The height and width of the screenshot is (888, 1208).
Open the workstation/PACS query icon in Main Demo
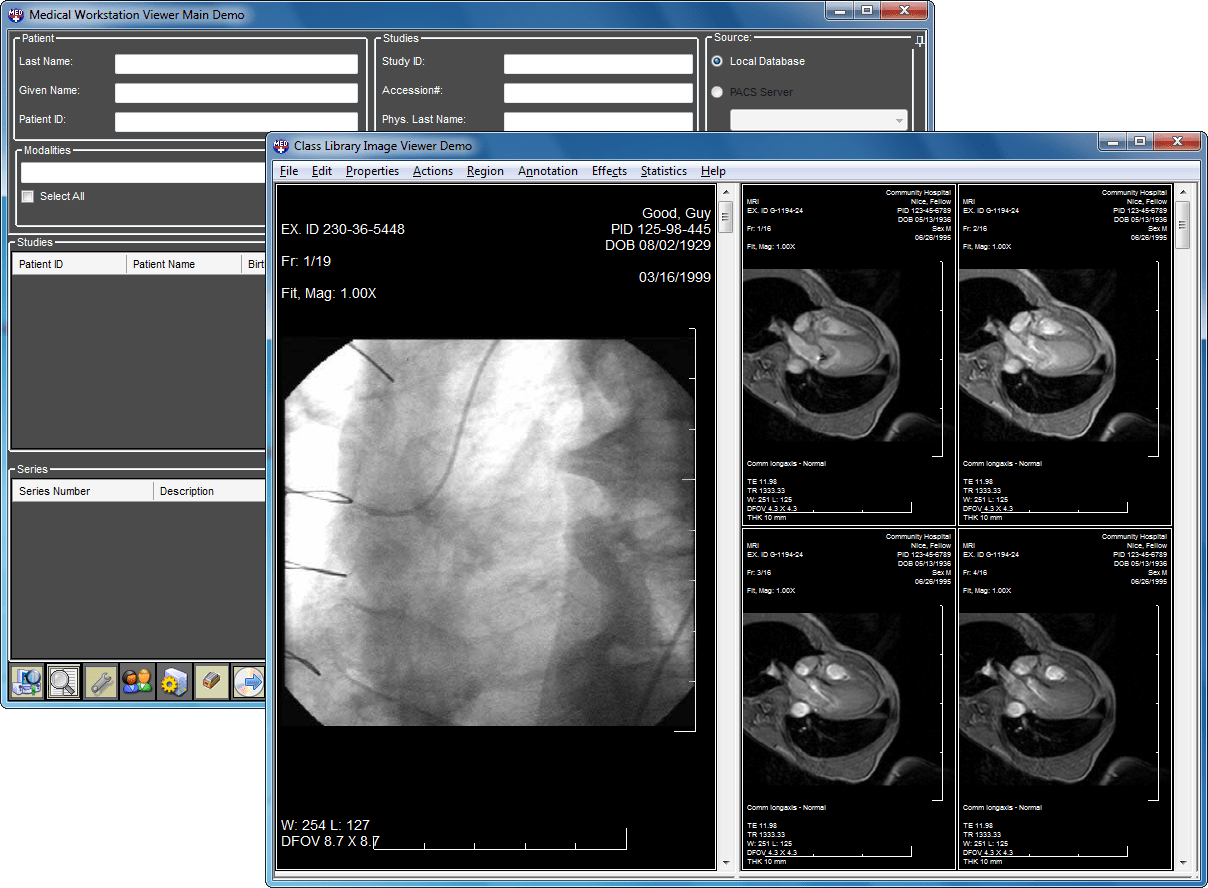[27, 682]
